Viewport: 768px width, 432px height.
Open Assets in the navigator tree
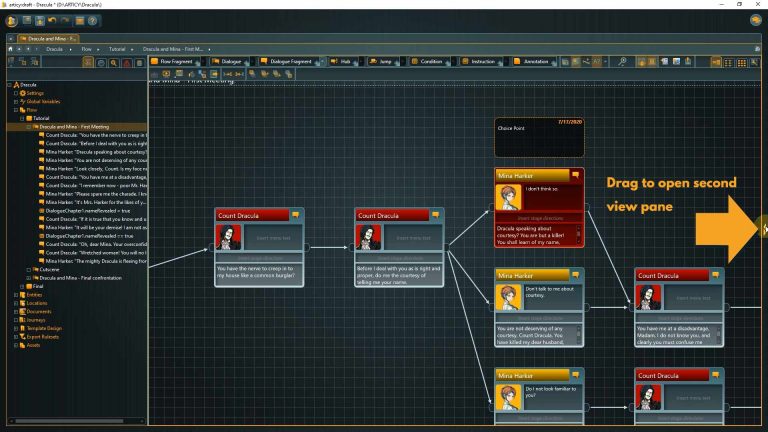[33, 345]
